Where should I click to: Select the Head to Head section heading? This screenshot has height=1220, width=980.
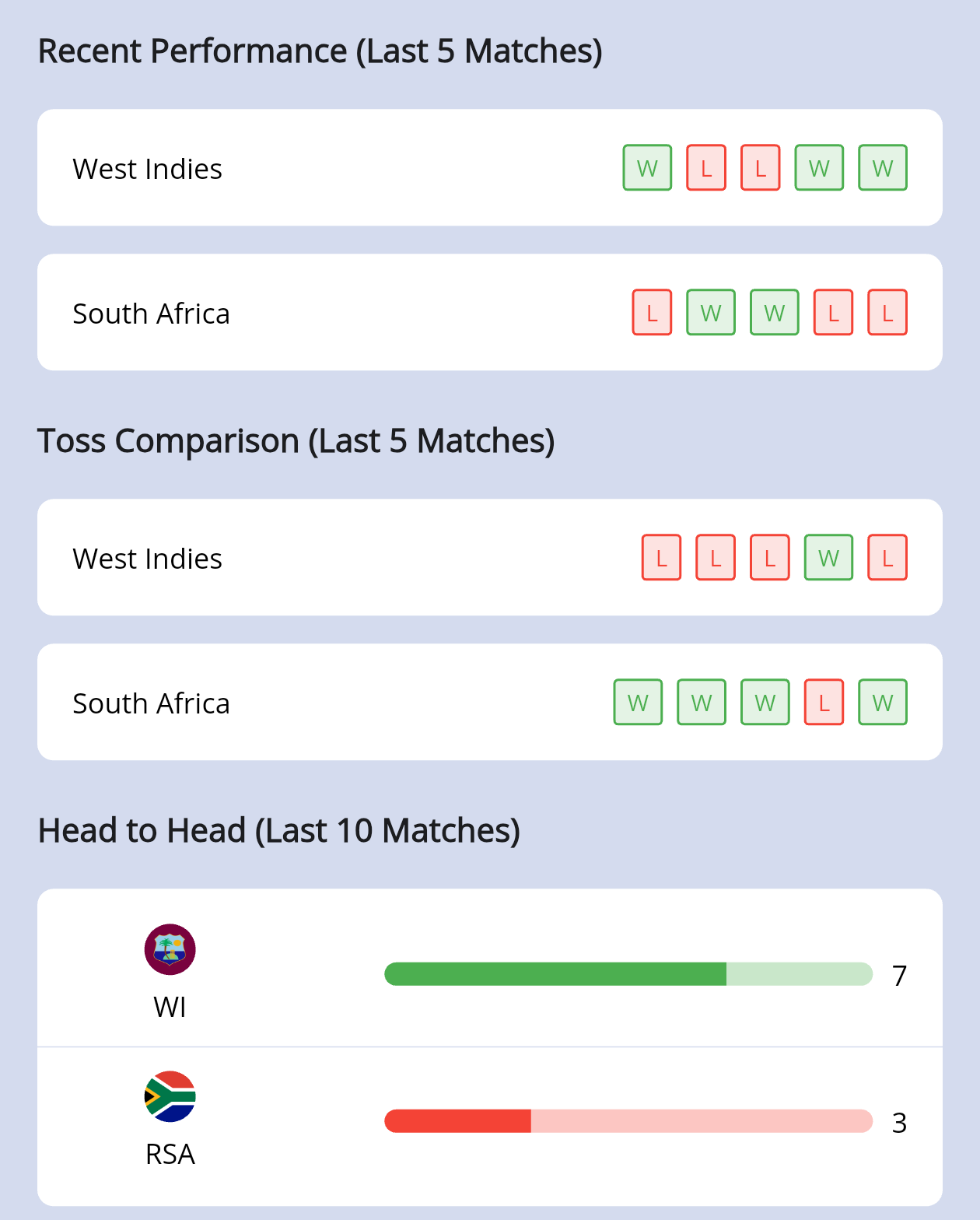coord(278,831)
